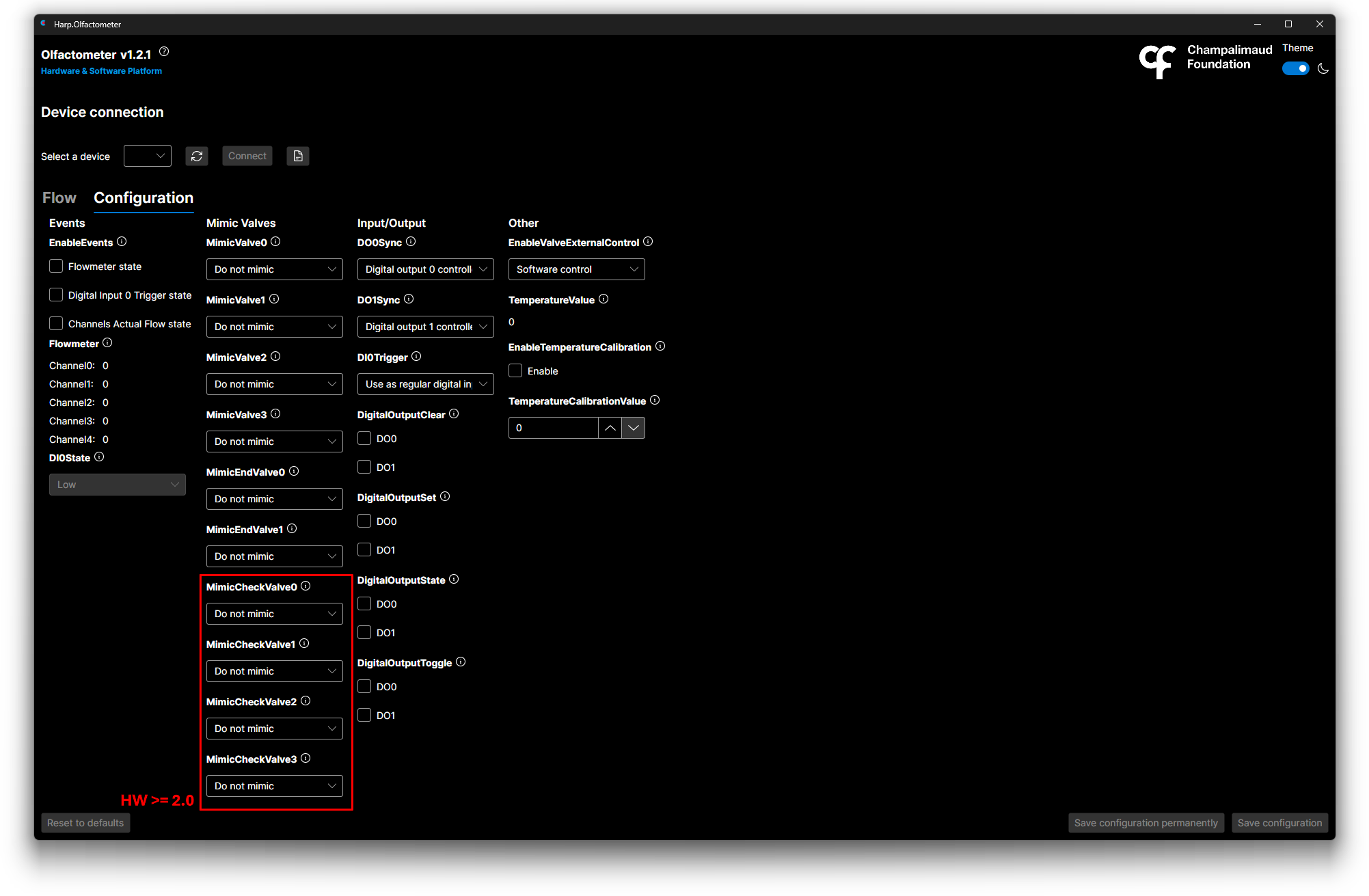Click the moon icon under Theme
Image resolution: width=1369 pixels, height=896 pixels.
point(1323,69)
